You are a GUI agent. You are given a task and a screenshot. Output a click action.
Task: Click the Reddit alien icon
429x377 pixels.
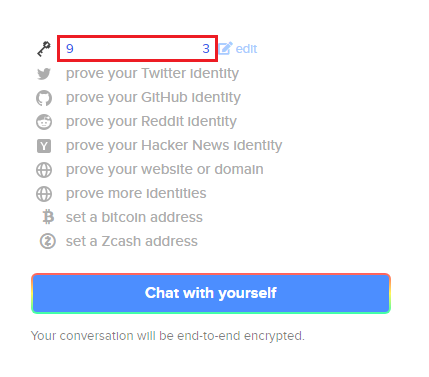coord(44,122)
